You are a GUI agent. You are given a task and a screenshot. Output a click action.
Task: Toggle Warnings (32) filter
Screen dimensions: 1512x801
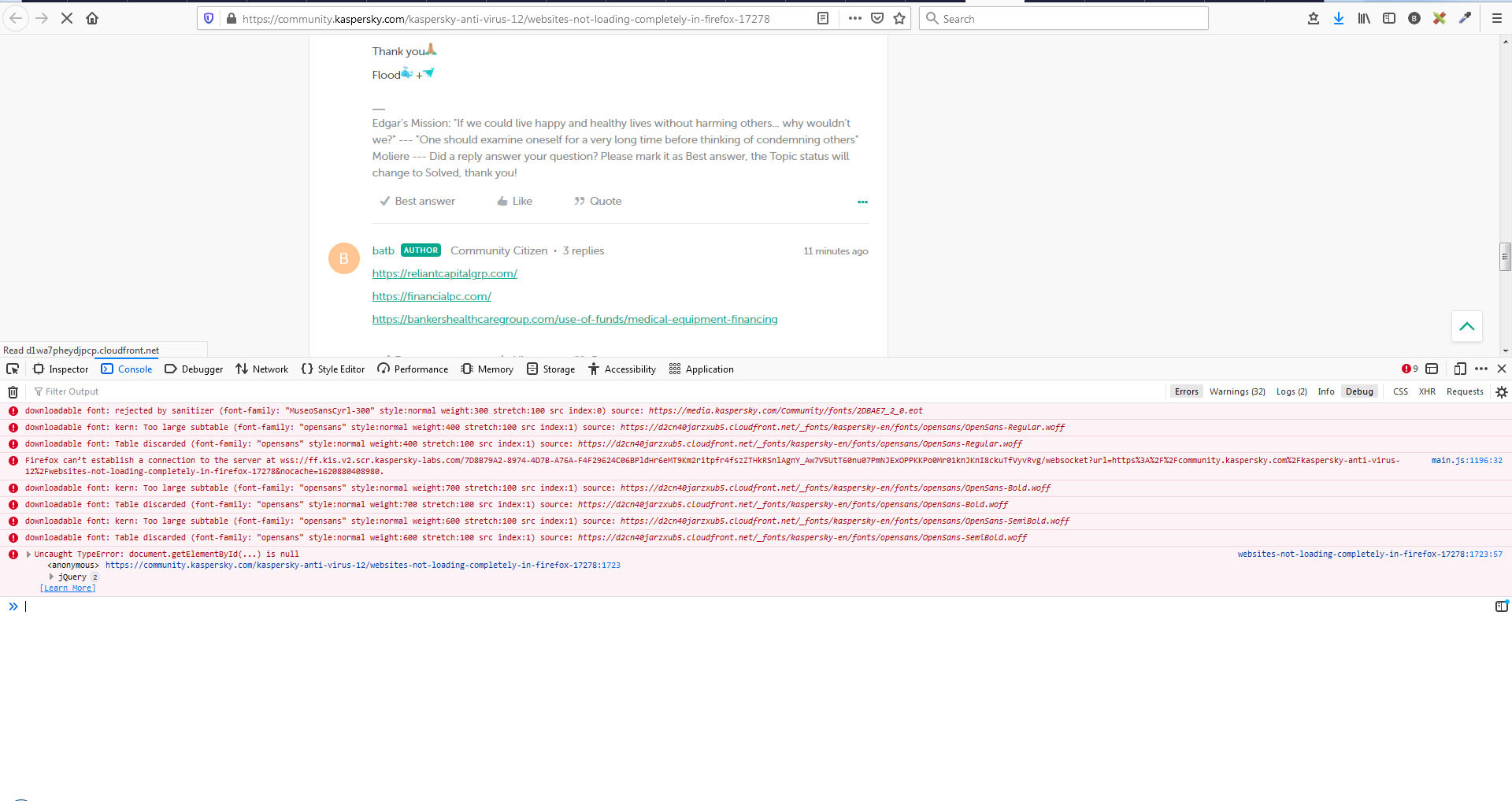[x=1237, y=391]
